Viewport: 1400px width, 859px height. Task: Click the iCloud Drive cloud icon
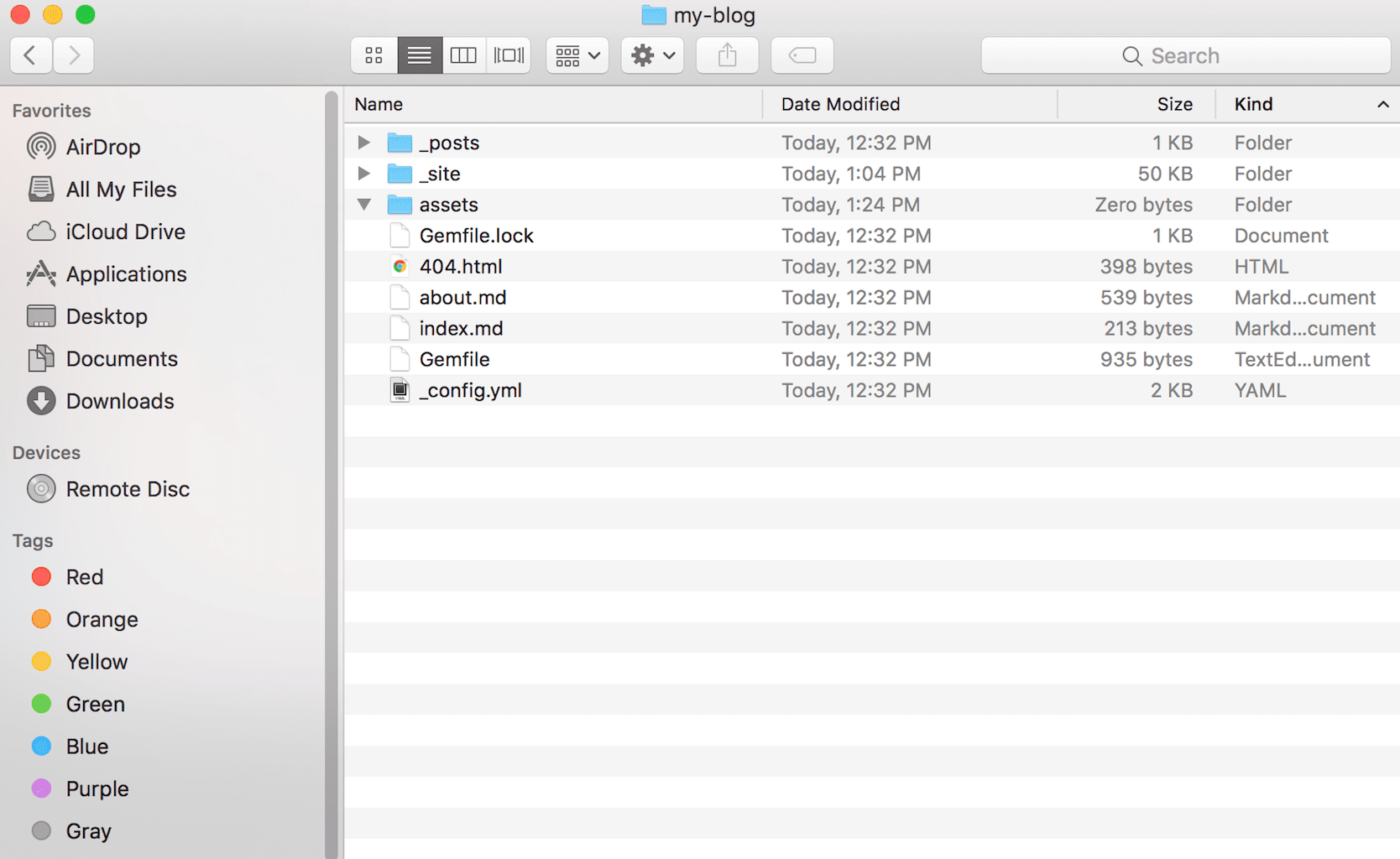tap(41, 232)
